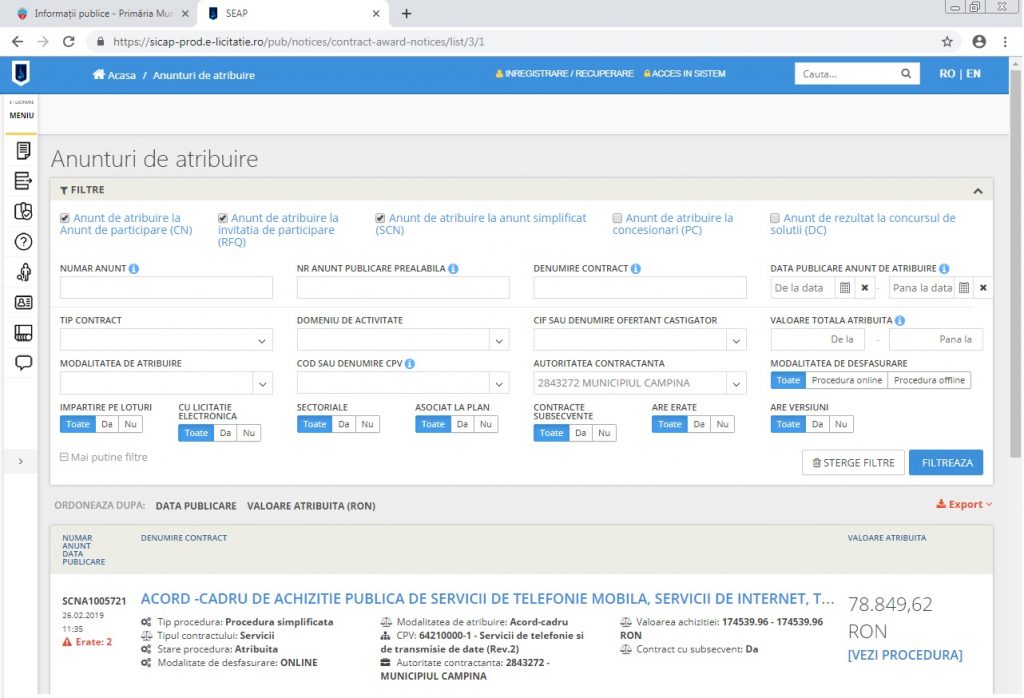Switch to the Informatii publice browser tab
This screenshot has width=1024, height=698.
(x=98, y=14)
